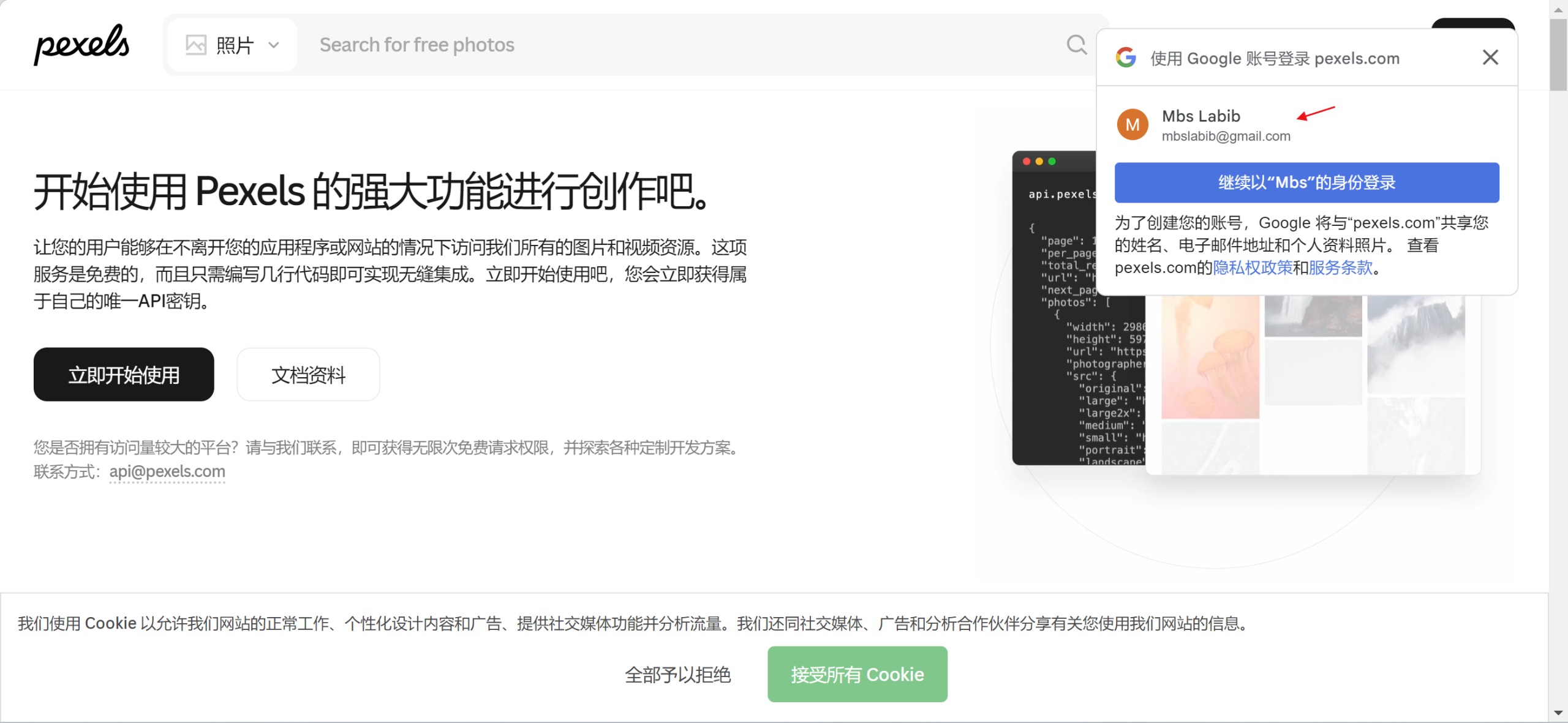Reject all cookies via 全部予以拒绝

click(x=677, y=674)
